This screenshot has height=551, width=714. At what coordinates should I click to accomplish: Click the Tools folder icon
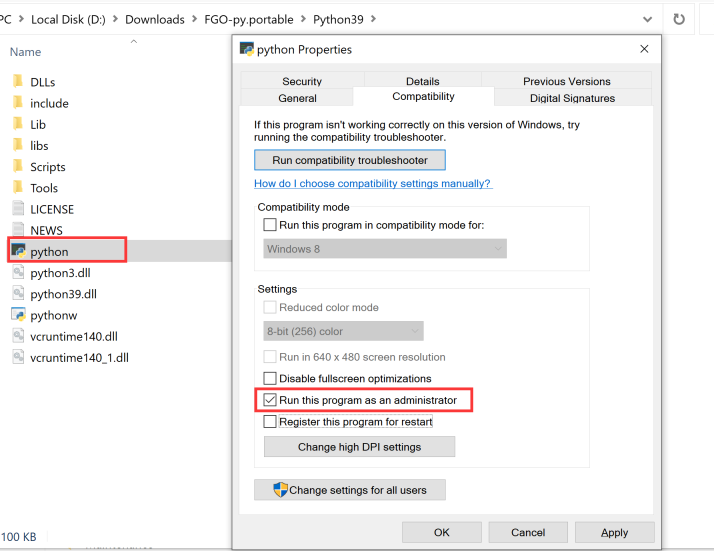(x=18, y=187)
